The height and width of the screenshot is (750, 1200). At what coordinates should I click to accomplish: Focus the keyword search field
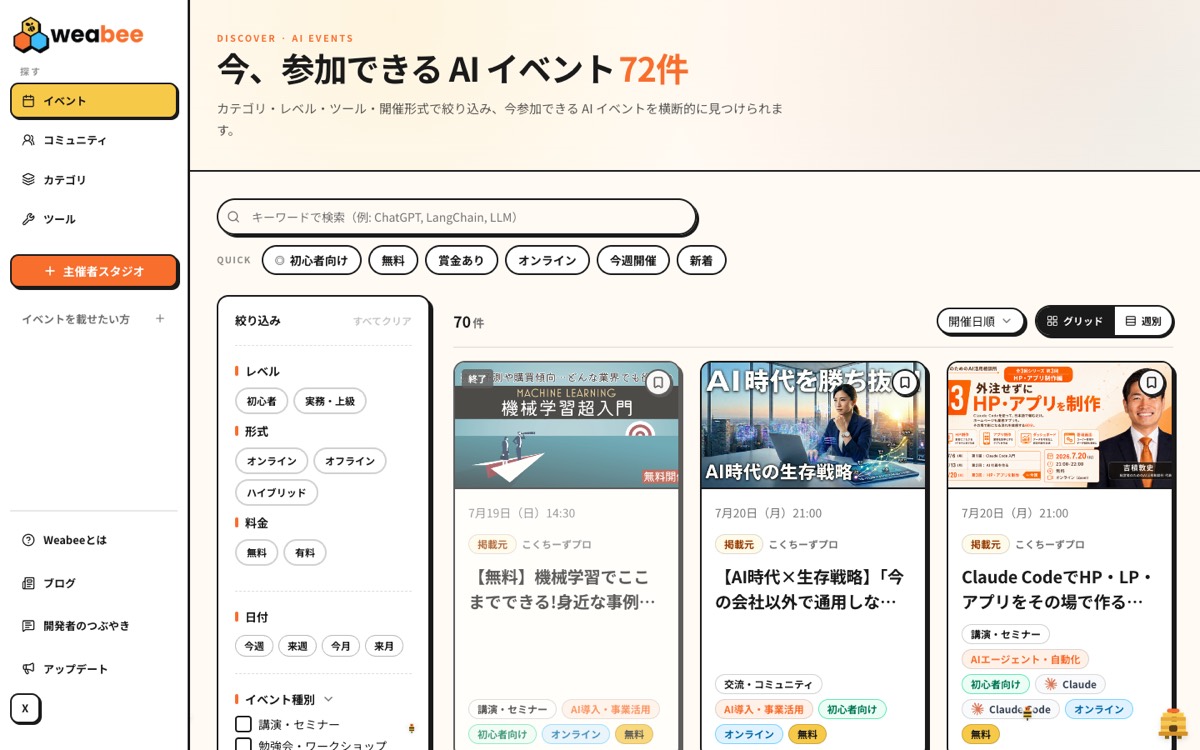pos(457,217)
